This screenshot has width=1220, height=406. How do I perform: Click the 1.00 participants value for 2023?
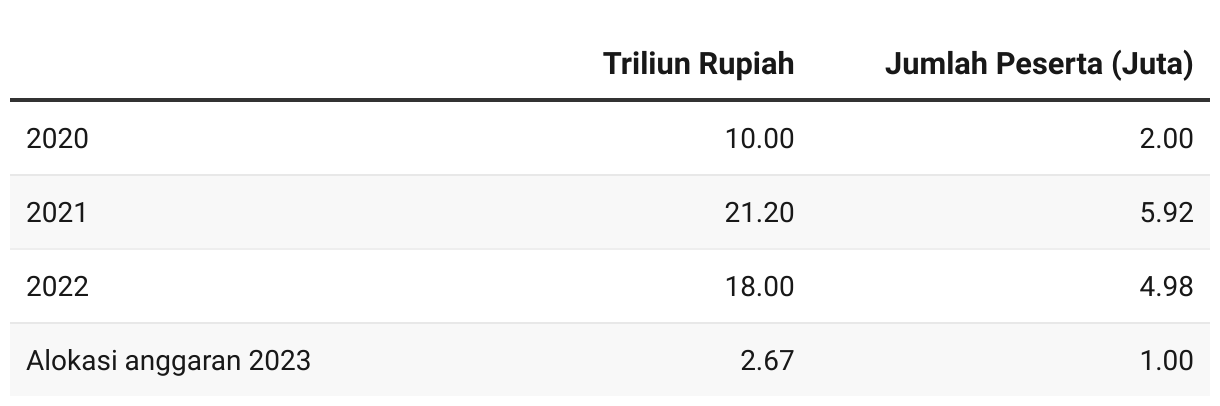[1168, 360]
